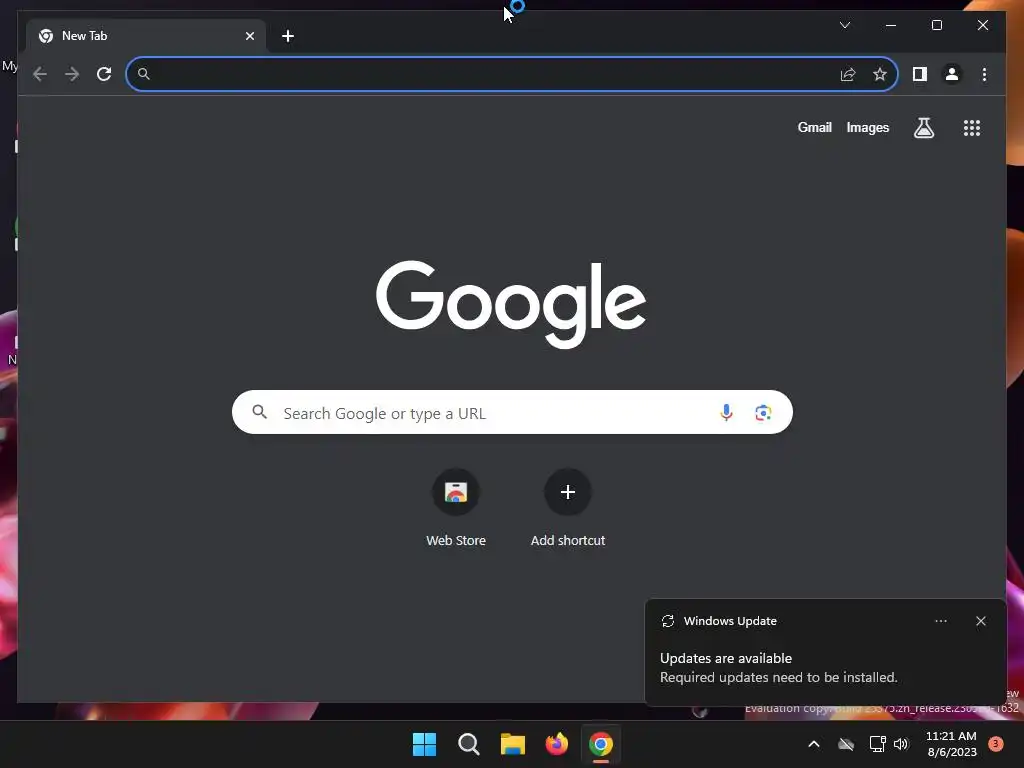Open Search Labs flask icon
Image resolution: width=1024 pixels, height=768 pixels.
(x=923, y=128)
